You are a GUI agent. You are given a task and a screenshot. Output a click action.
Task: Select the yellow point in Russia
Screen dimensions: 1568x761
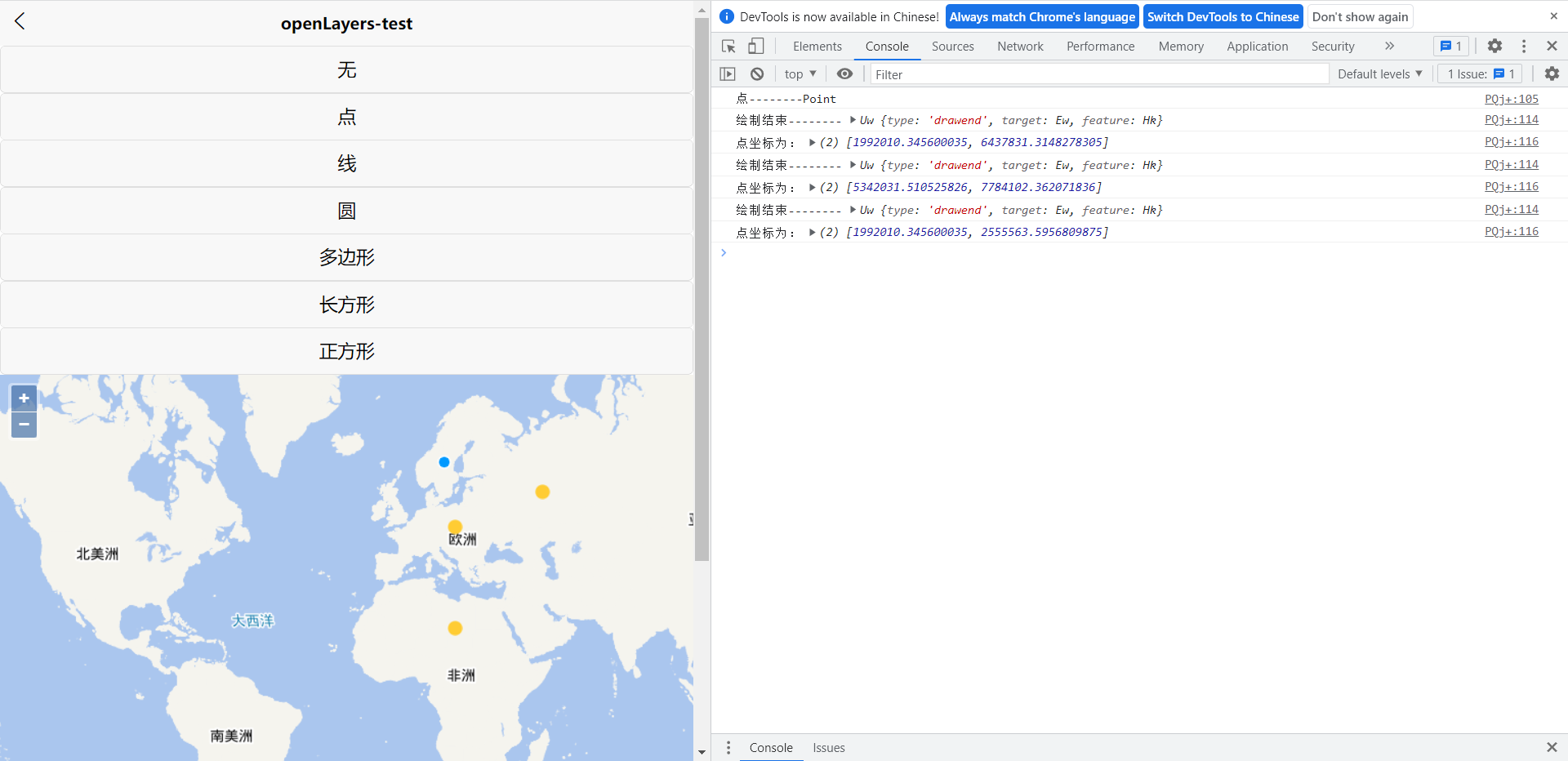tap(542, 492)
